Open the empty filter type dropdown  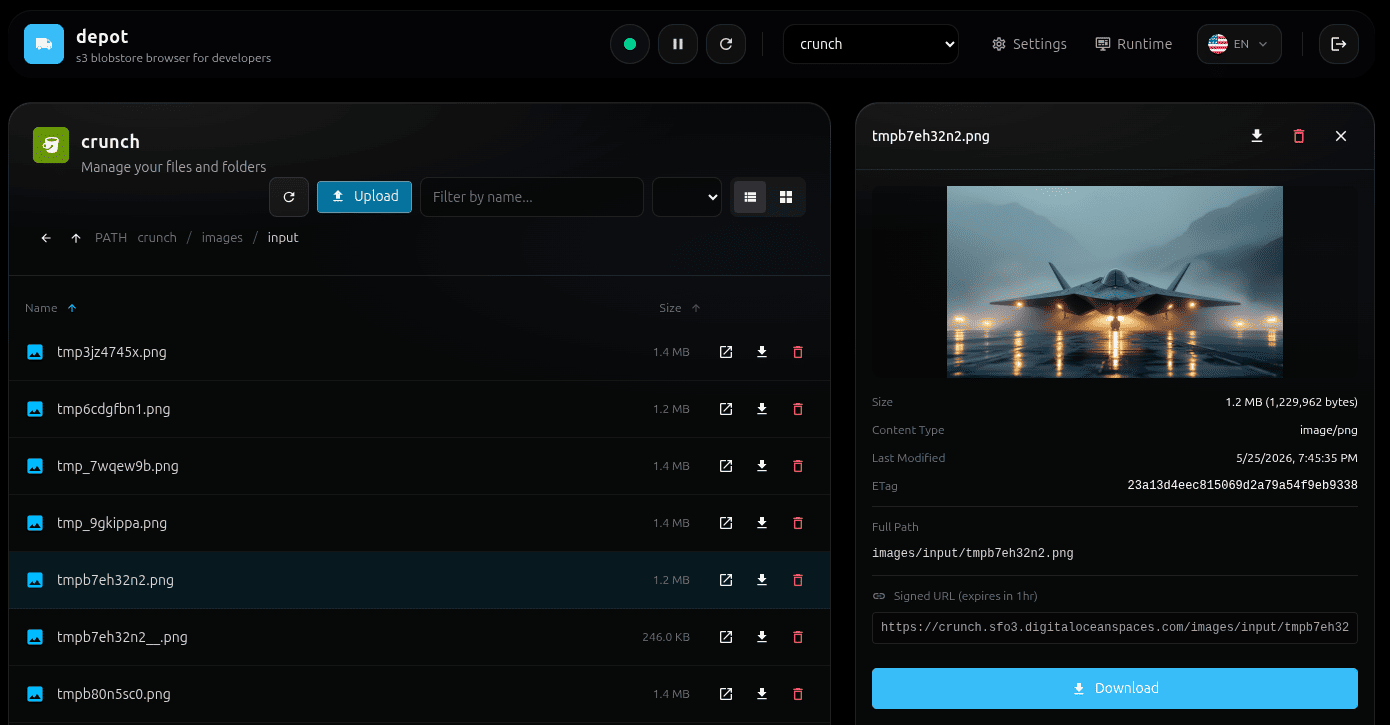[x=687, y=197]
